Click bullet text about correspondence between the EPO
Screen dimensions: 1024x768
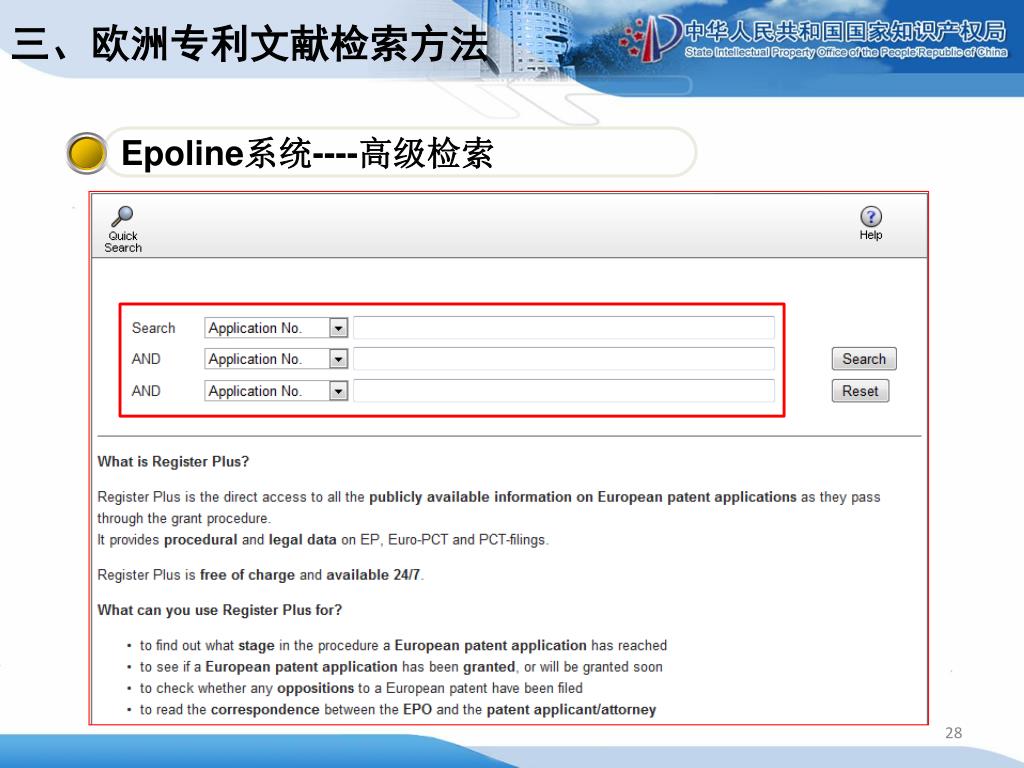(398, 710)
